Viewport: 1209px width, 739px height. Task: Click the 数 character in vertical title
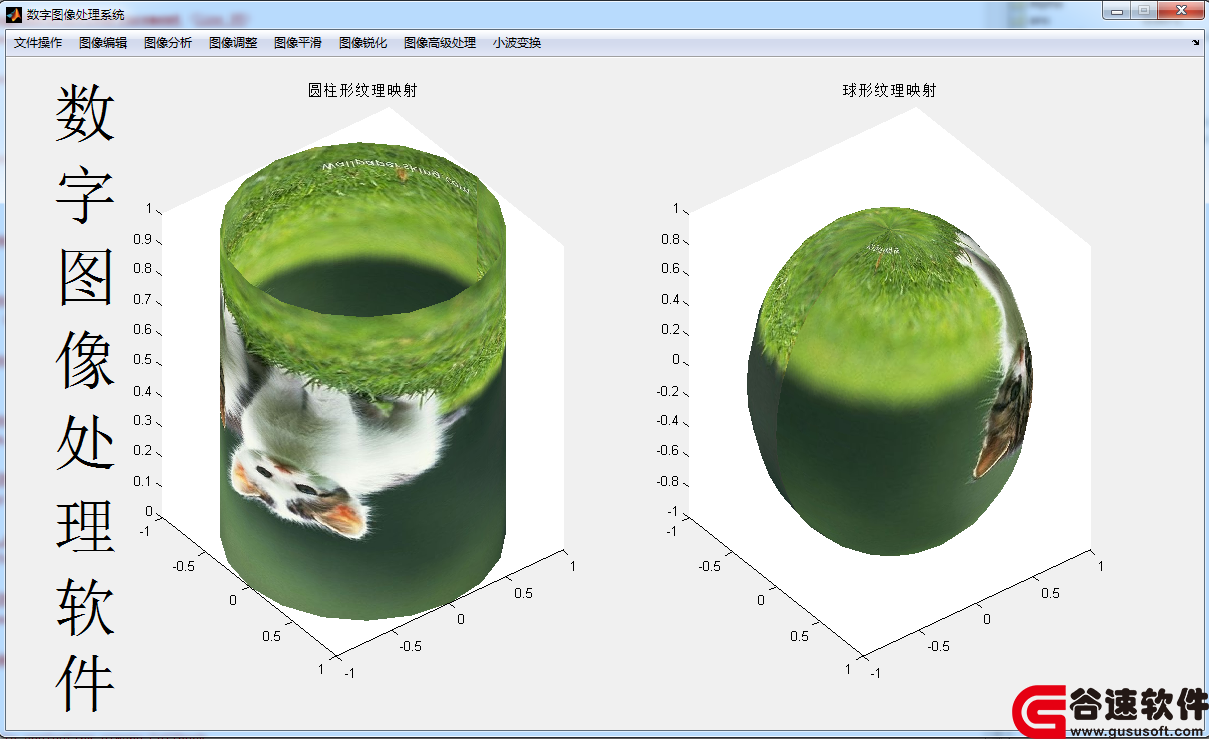coord(85,113)
